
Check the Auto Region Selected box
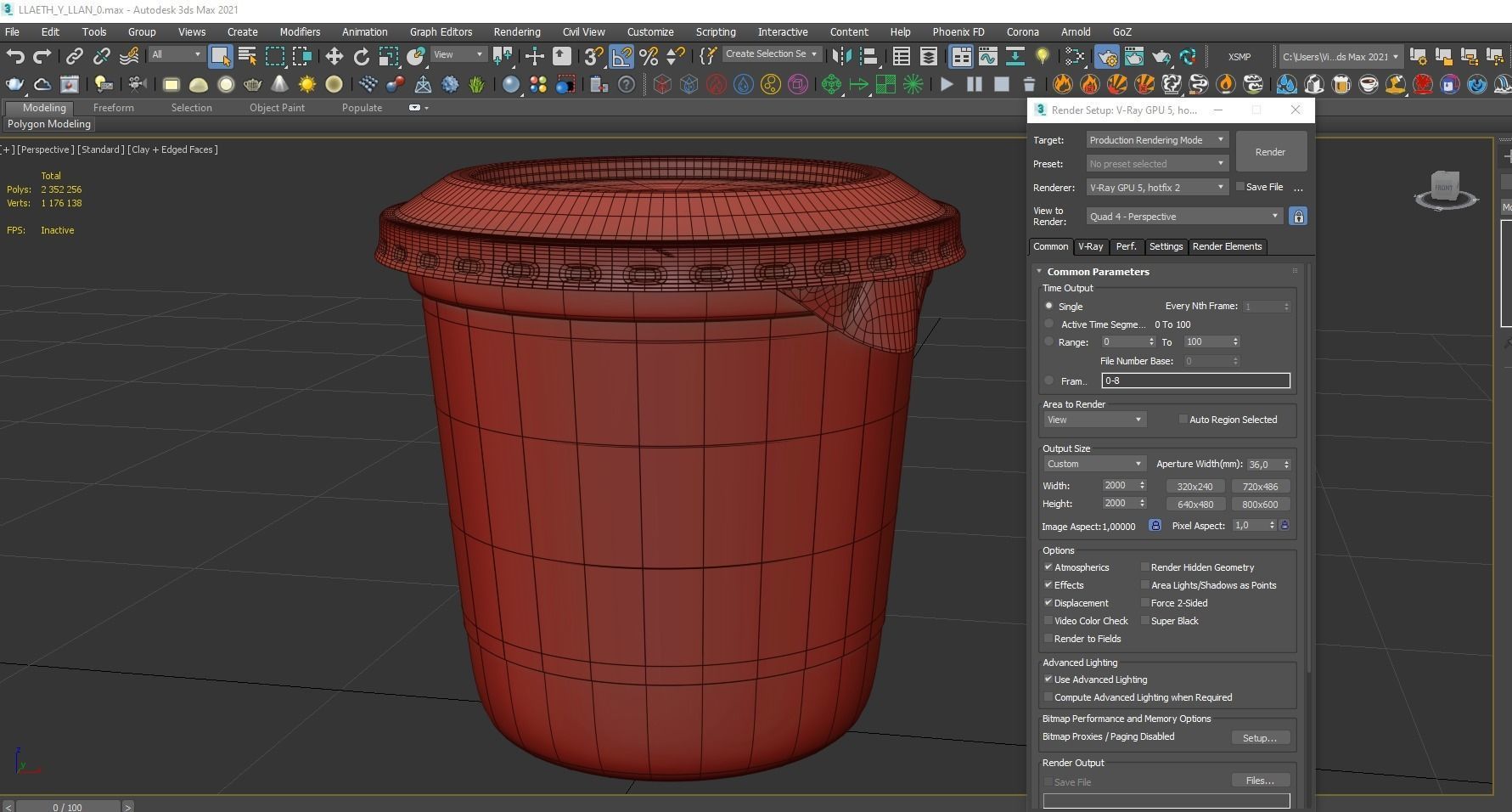point(1183,419)
